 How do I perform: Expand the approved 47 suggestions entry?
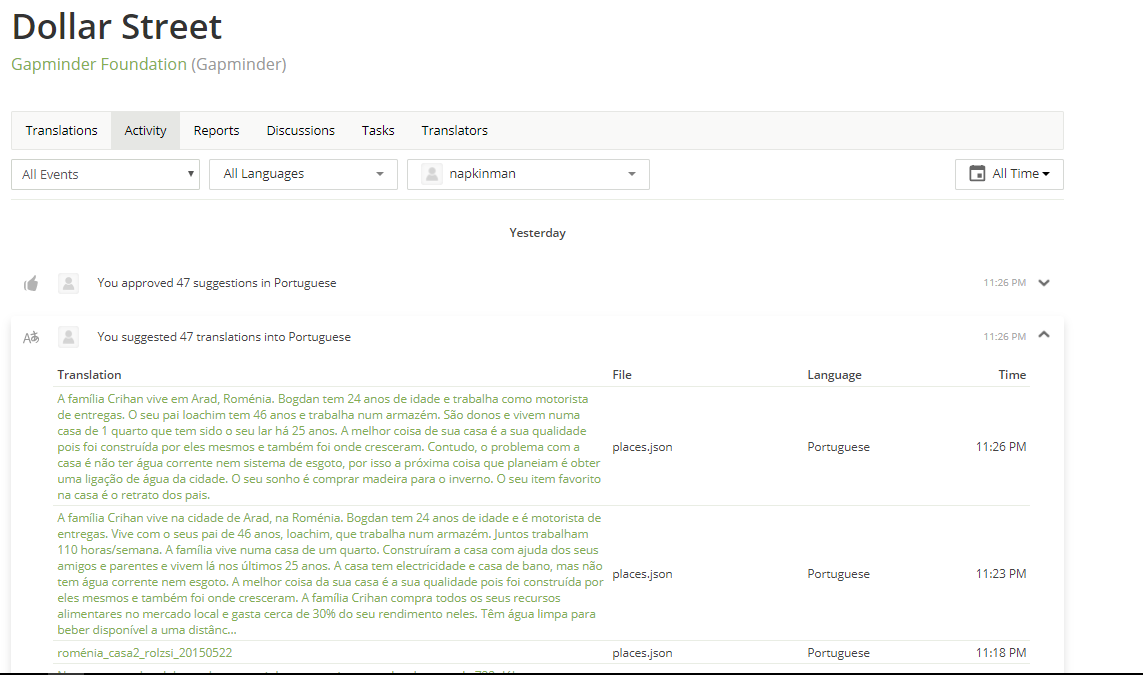point(1044,283)
